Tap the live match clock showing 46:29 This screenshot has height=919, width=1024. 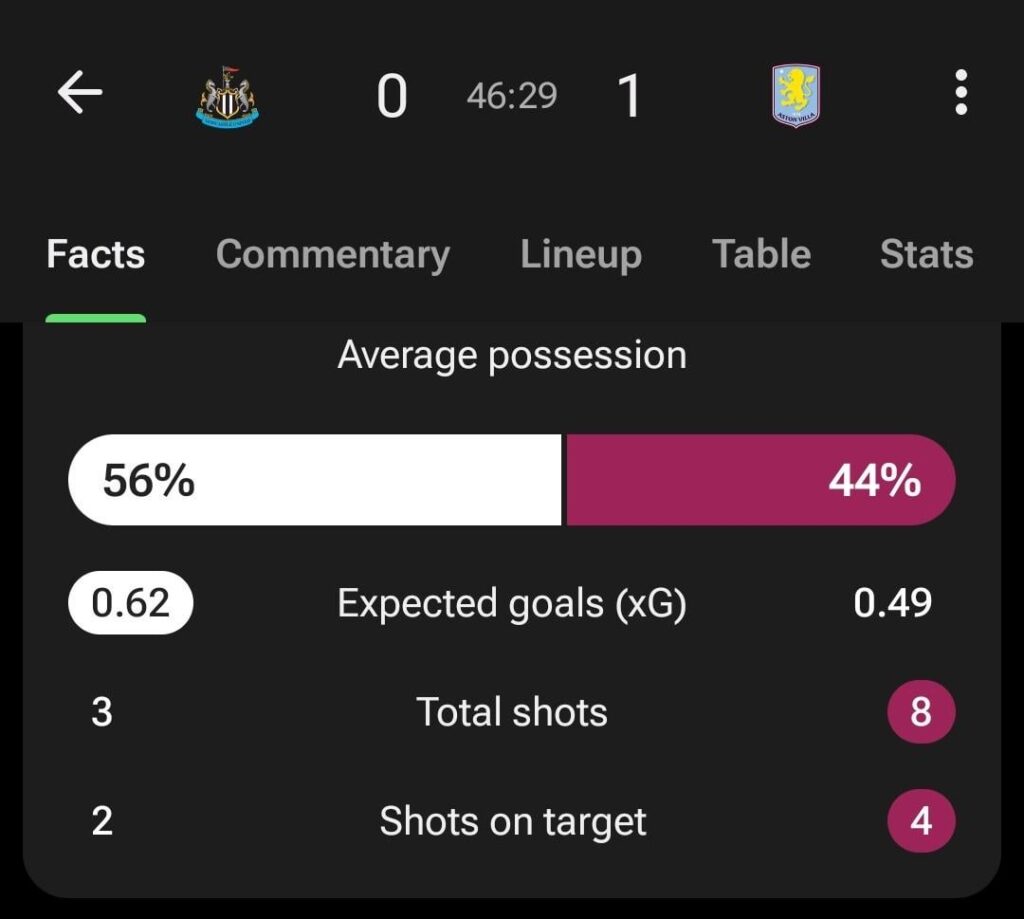[512, 95]
